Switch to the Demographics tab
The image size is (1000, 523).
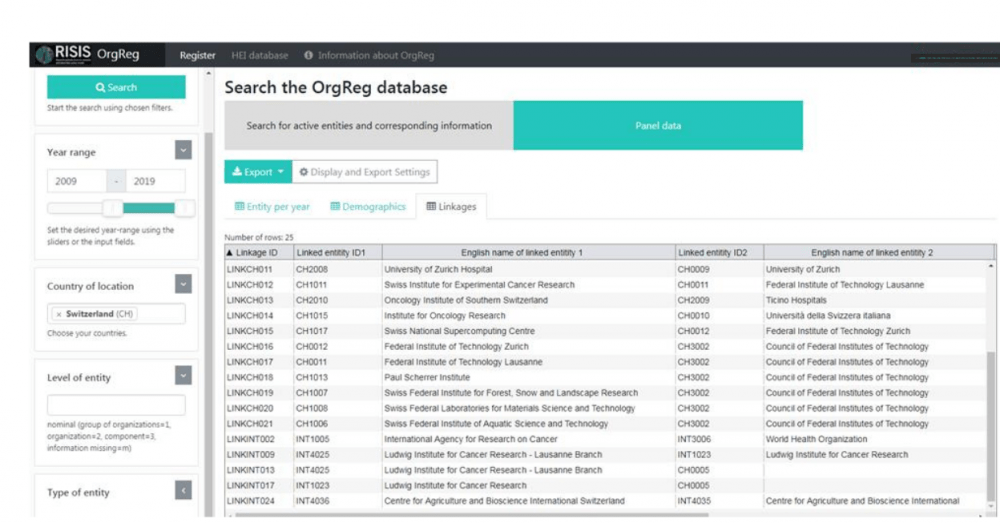pyautogui.click(x=368, y=207)
